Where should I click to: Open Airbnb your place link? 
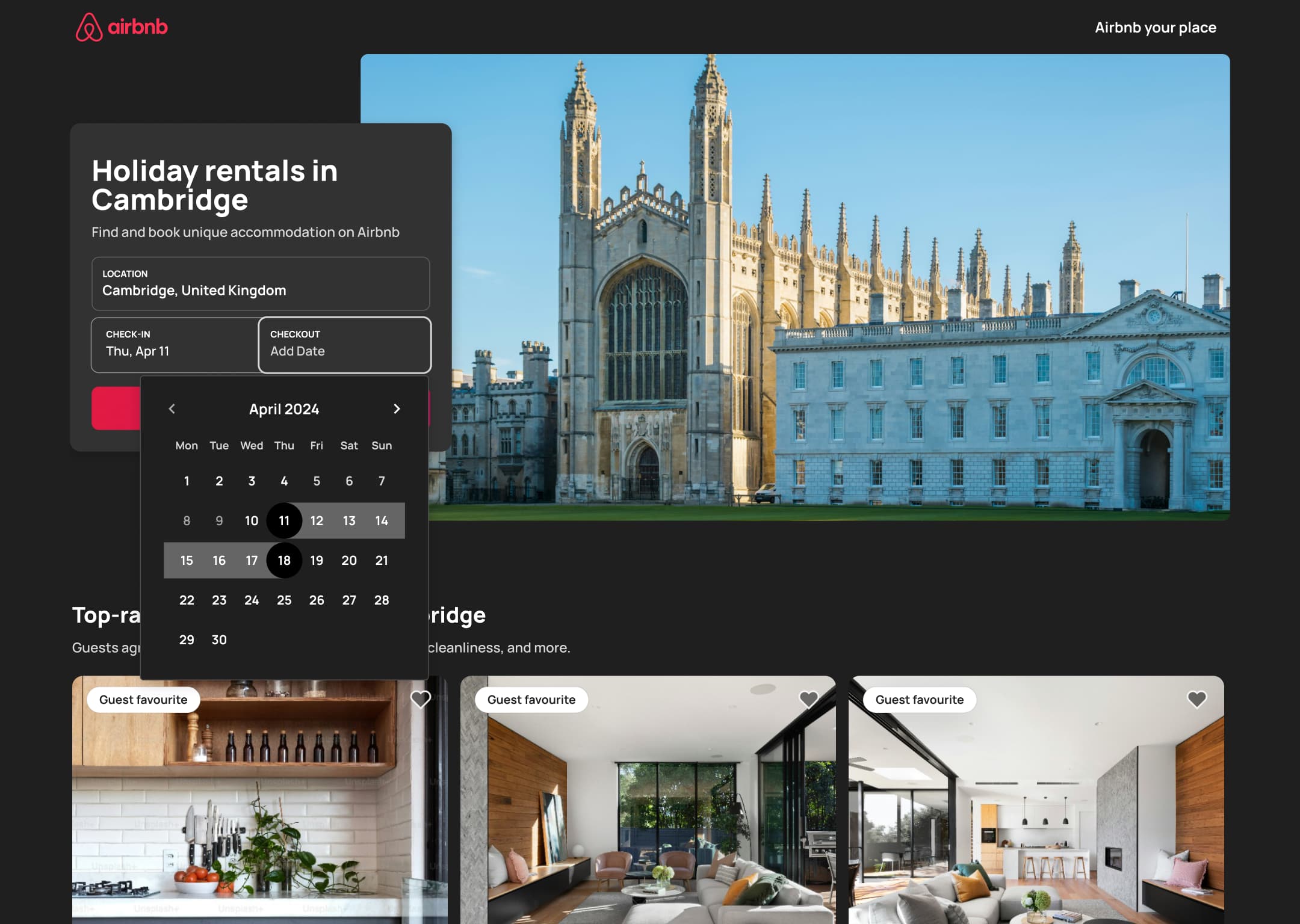click(1155, 28)
